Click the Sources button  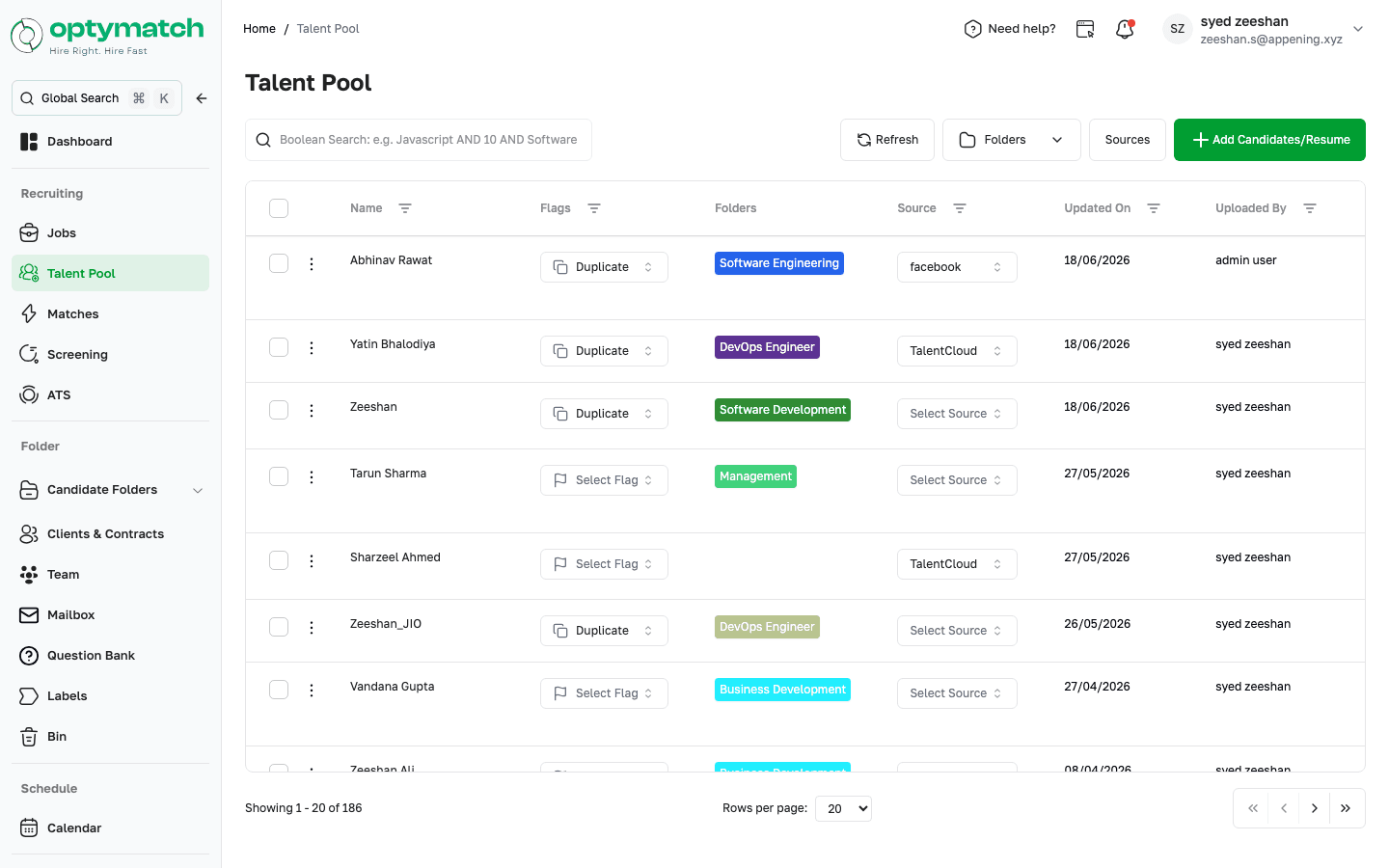click(x=1128, y=140)
